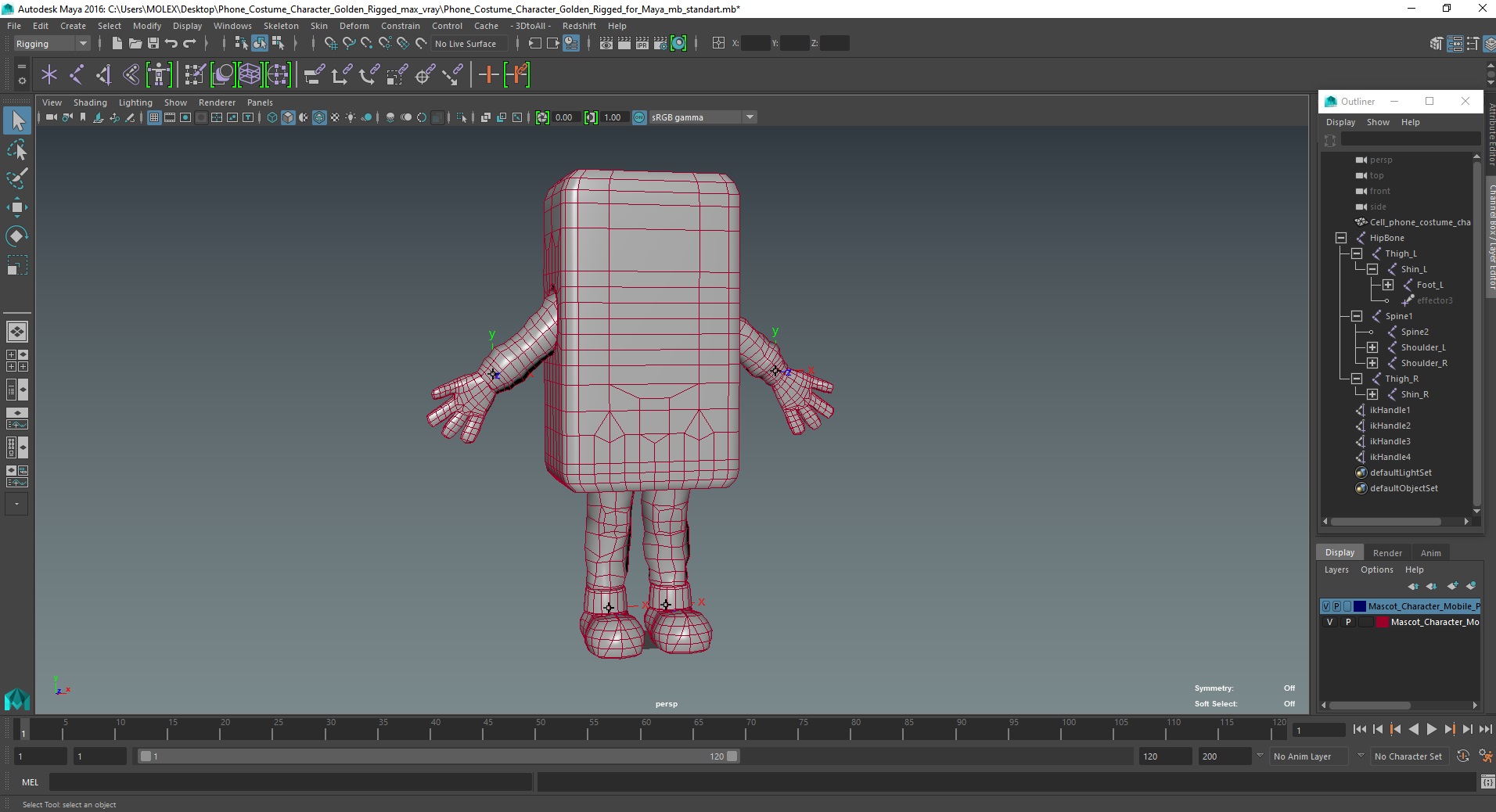Image resolution: width=1496 pixels, height=812 pixels.
Task: Open the Render Settings icon
Action: (x=660, y=44)
